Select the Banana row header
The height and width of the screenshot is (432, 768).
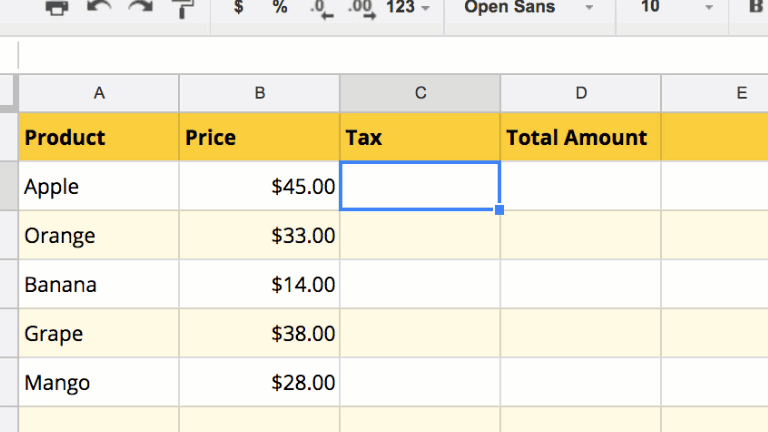[x=8, y=284]
